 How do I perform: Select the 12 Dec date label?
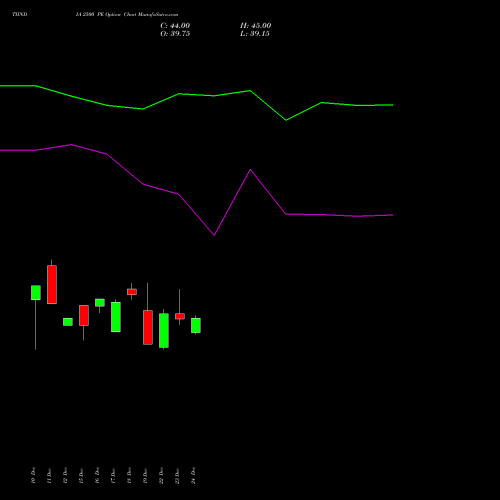click(65, 475)
